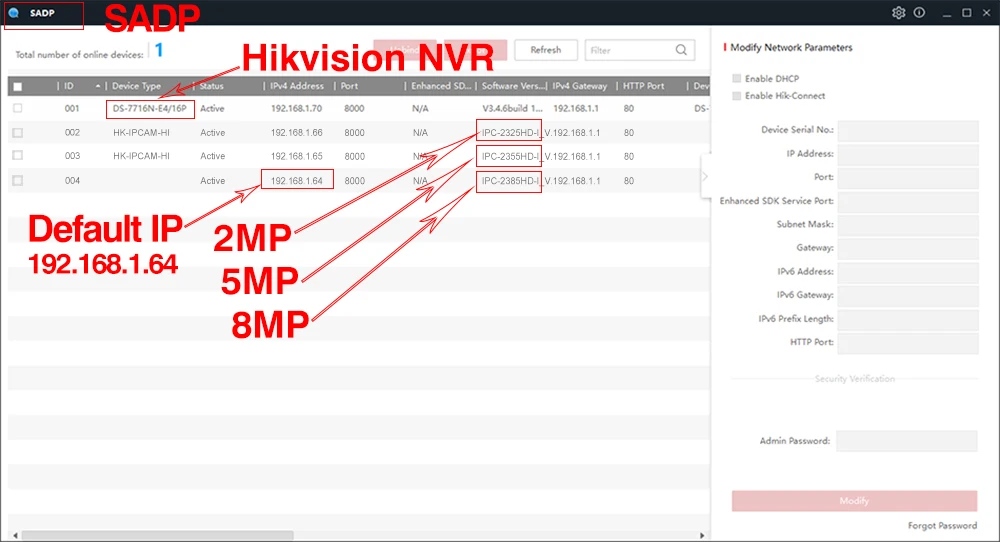Click the Modify button
The image size is (1000, 542).
pos(854,501)
